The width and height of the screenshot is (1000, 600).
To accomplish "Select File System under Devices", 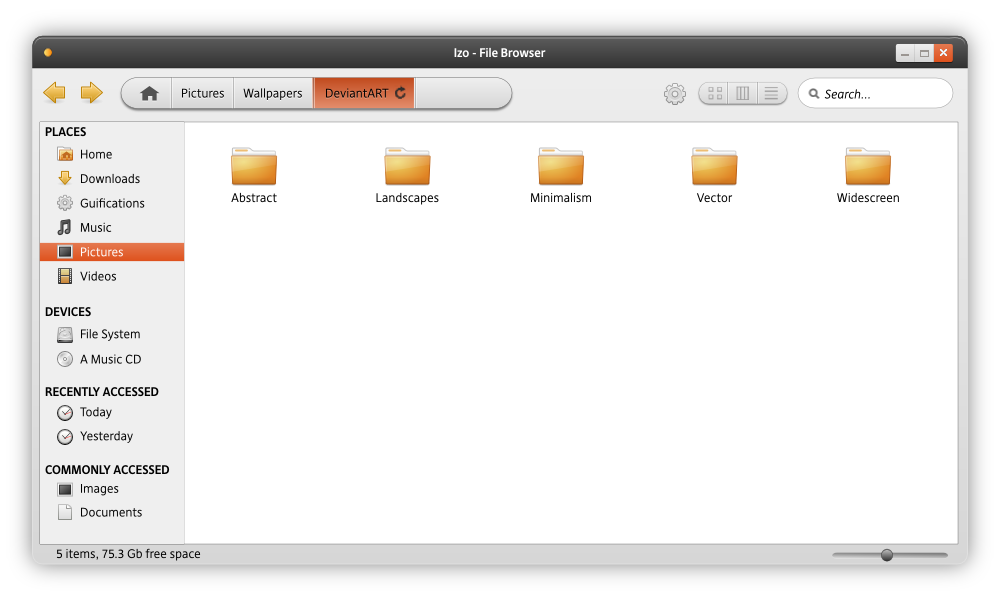I will point(109,335).
